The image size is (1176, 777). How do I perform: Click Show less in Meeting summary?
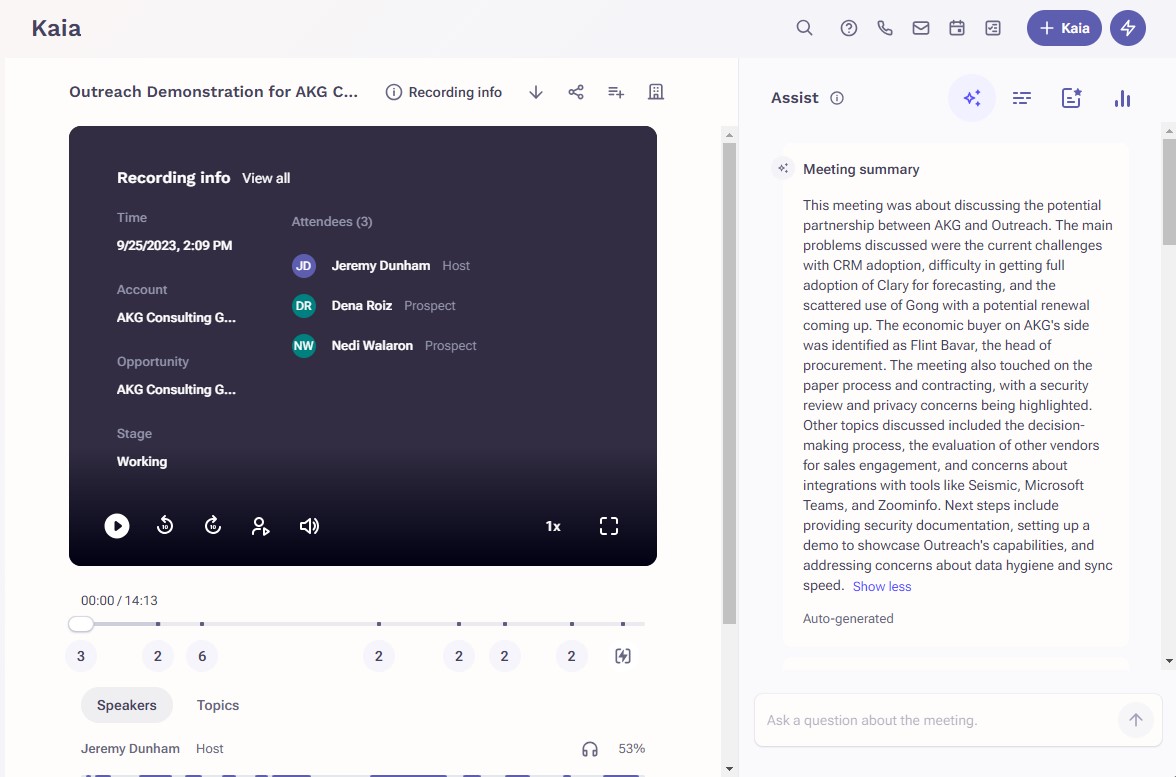pyautogui.click(x=882, y=586)
